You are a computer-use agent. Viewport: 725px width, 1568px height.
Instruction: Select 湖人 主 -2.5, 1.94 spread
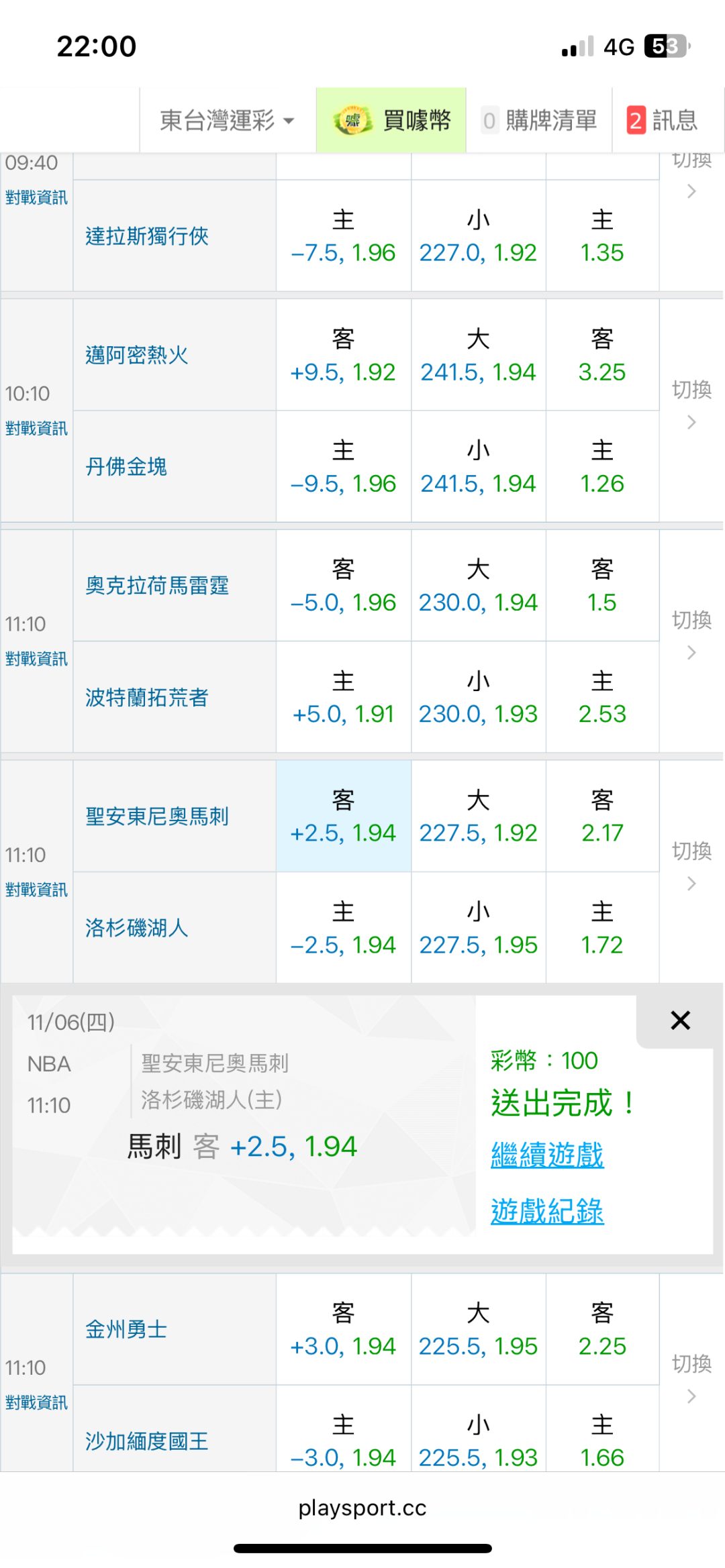coord(343,929)
